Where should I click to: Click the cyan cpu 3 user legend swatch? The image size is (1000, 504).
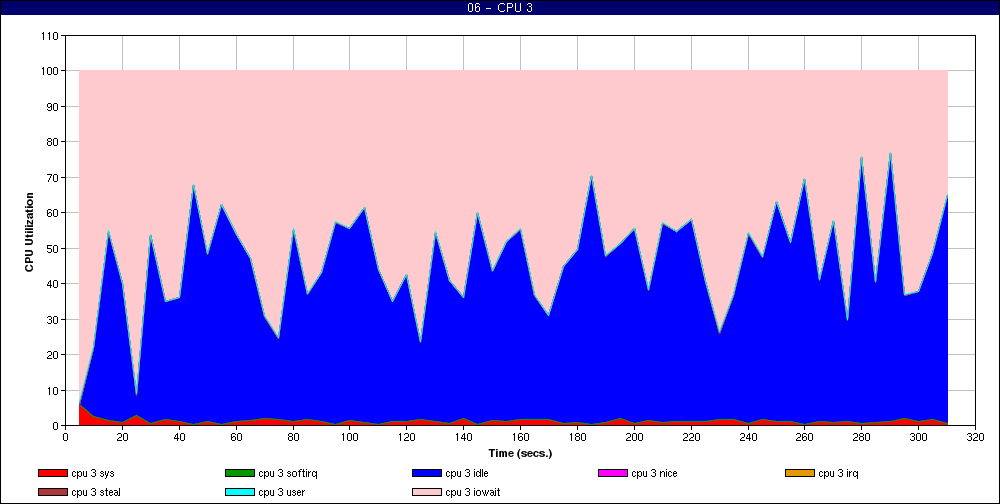239,493
